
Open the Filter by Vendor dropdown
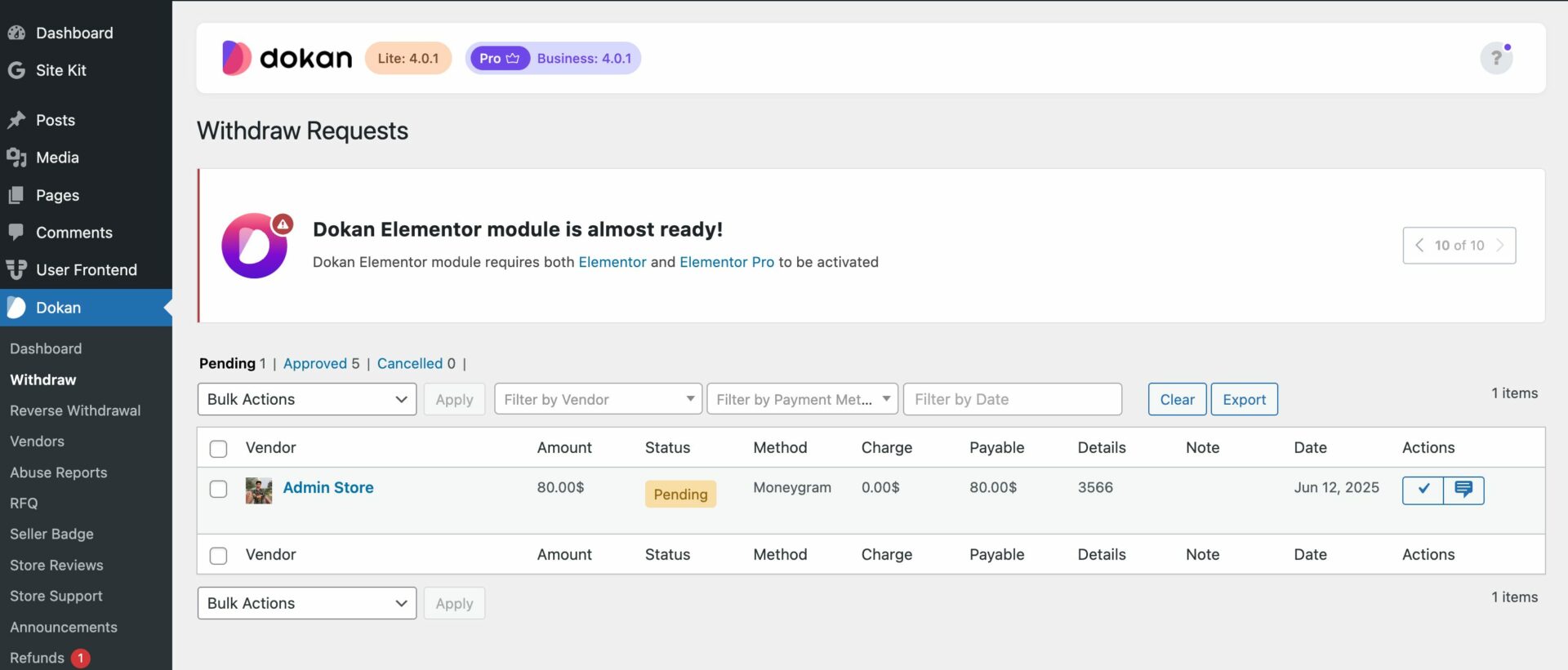pos(598,399)
